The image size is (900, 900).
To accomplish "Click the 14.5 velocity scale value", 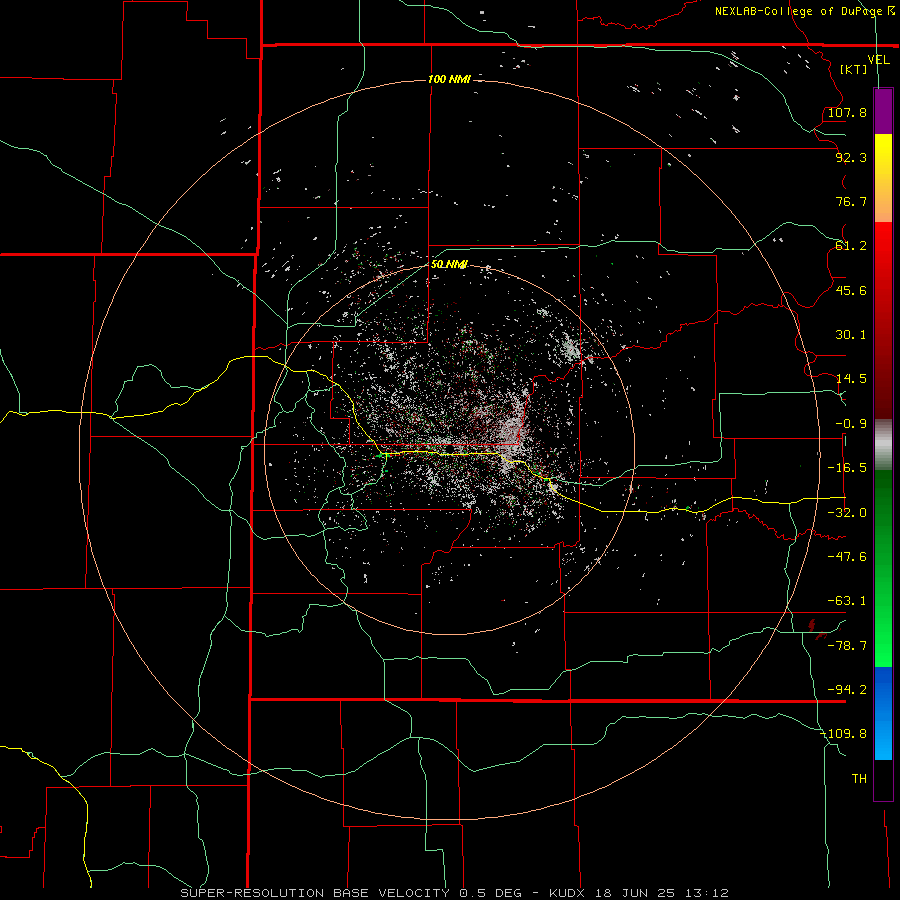I will [851, 379].
